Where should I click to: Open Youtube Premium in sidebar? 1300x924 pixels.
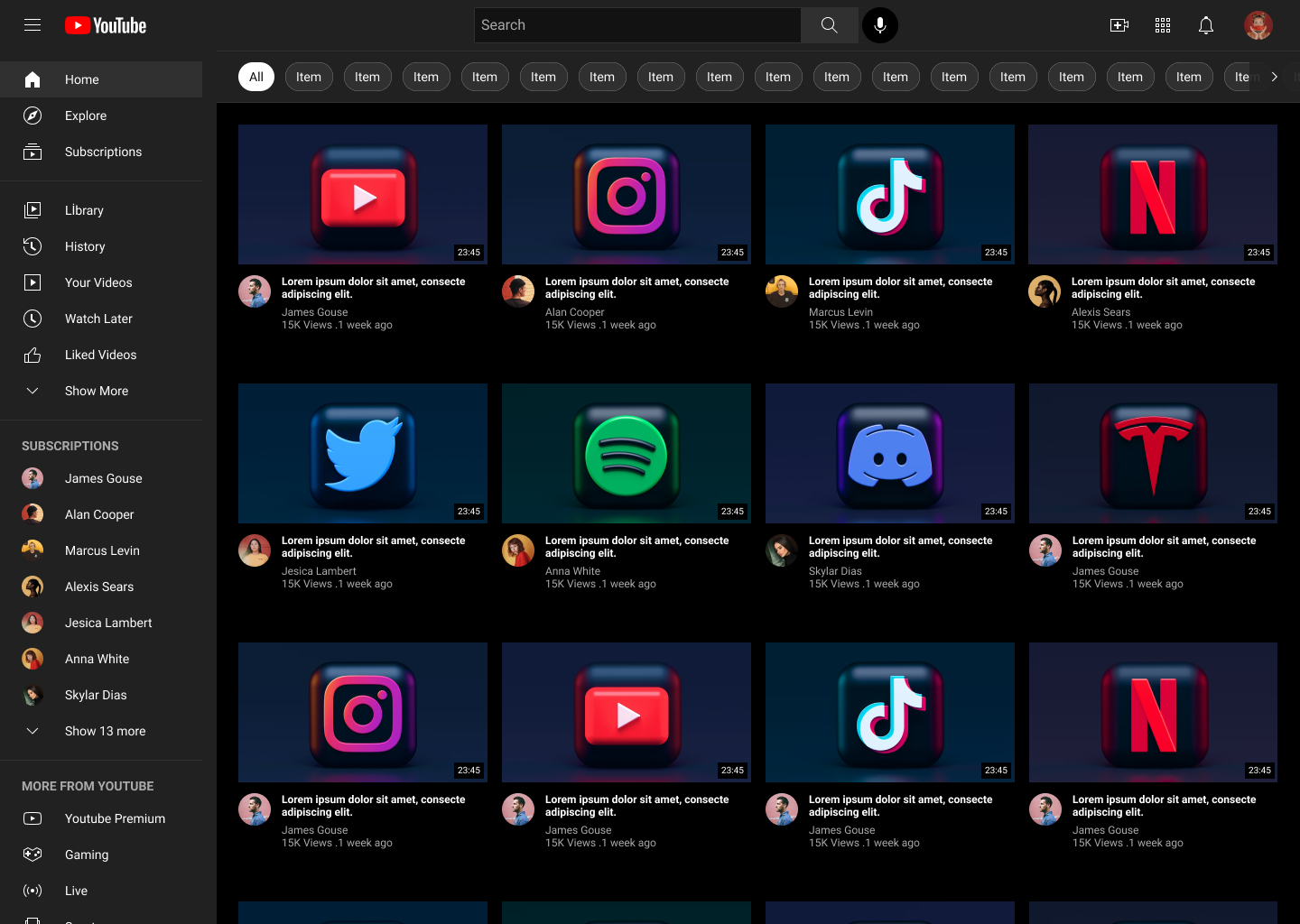click(101, 818)
